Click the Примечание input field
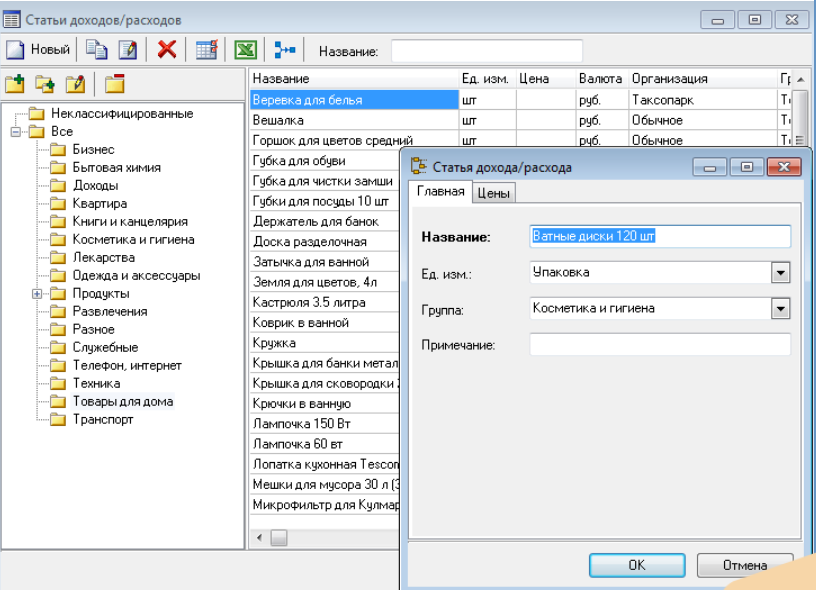 660,345
